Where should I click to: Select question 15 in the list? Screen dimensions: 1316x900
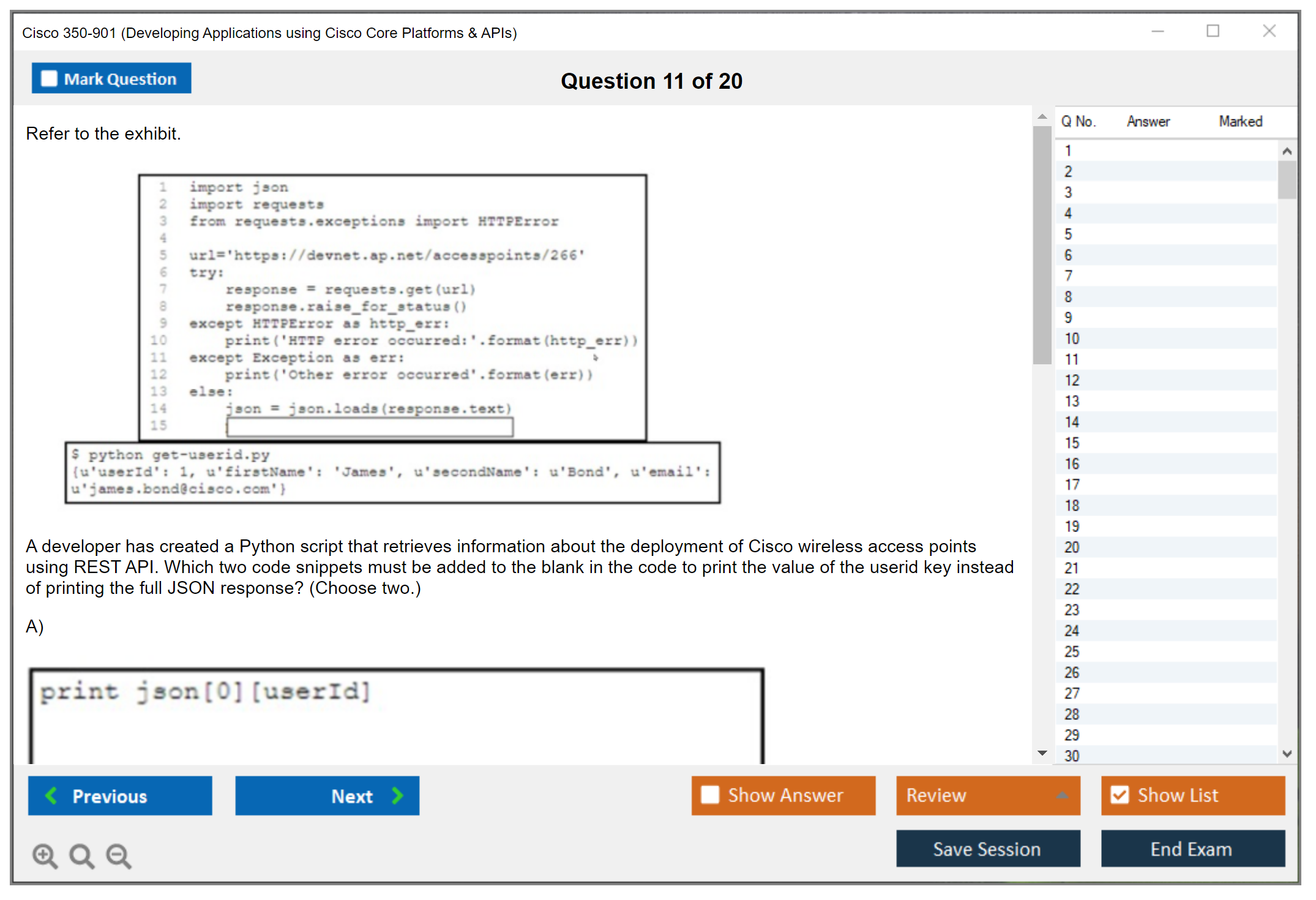point(1072,443)
